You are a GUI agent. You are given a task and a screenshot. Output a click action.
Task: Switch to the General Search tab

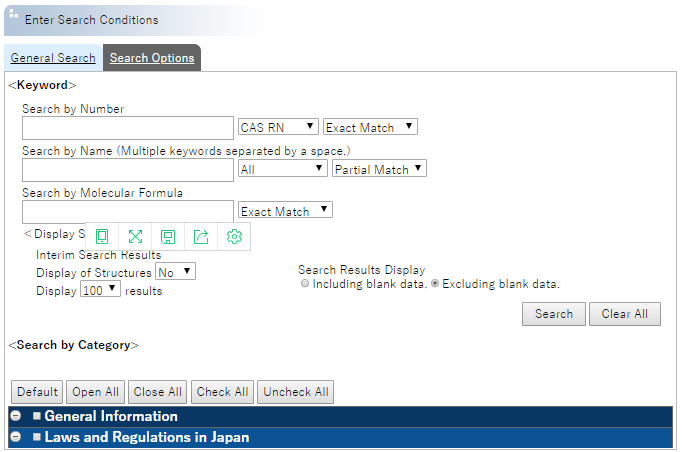53,58
